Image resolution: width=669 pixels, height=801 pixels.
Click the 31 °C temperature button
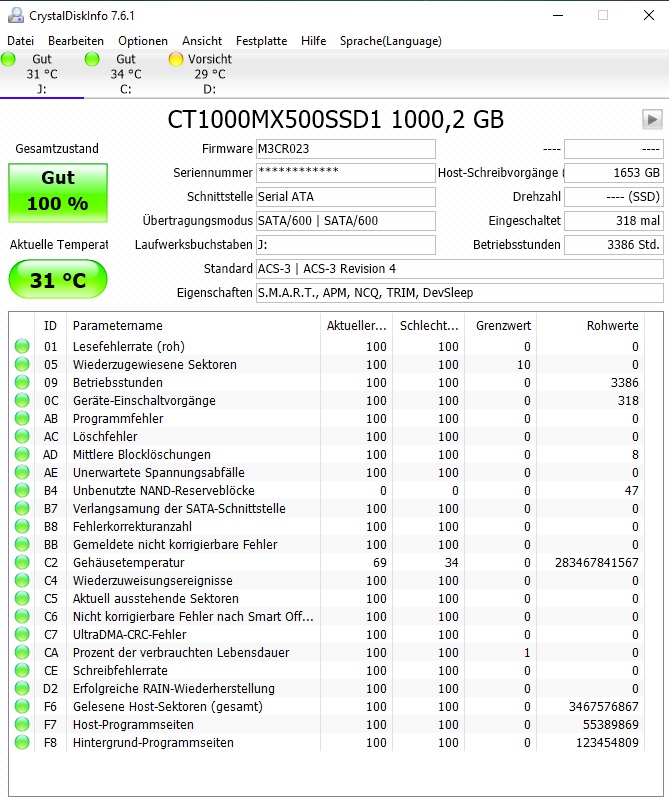tap(58, 279)
